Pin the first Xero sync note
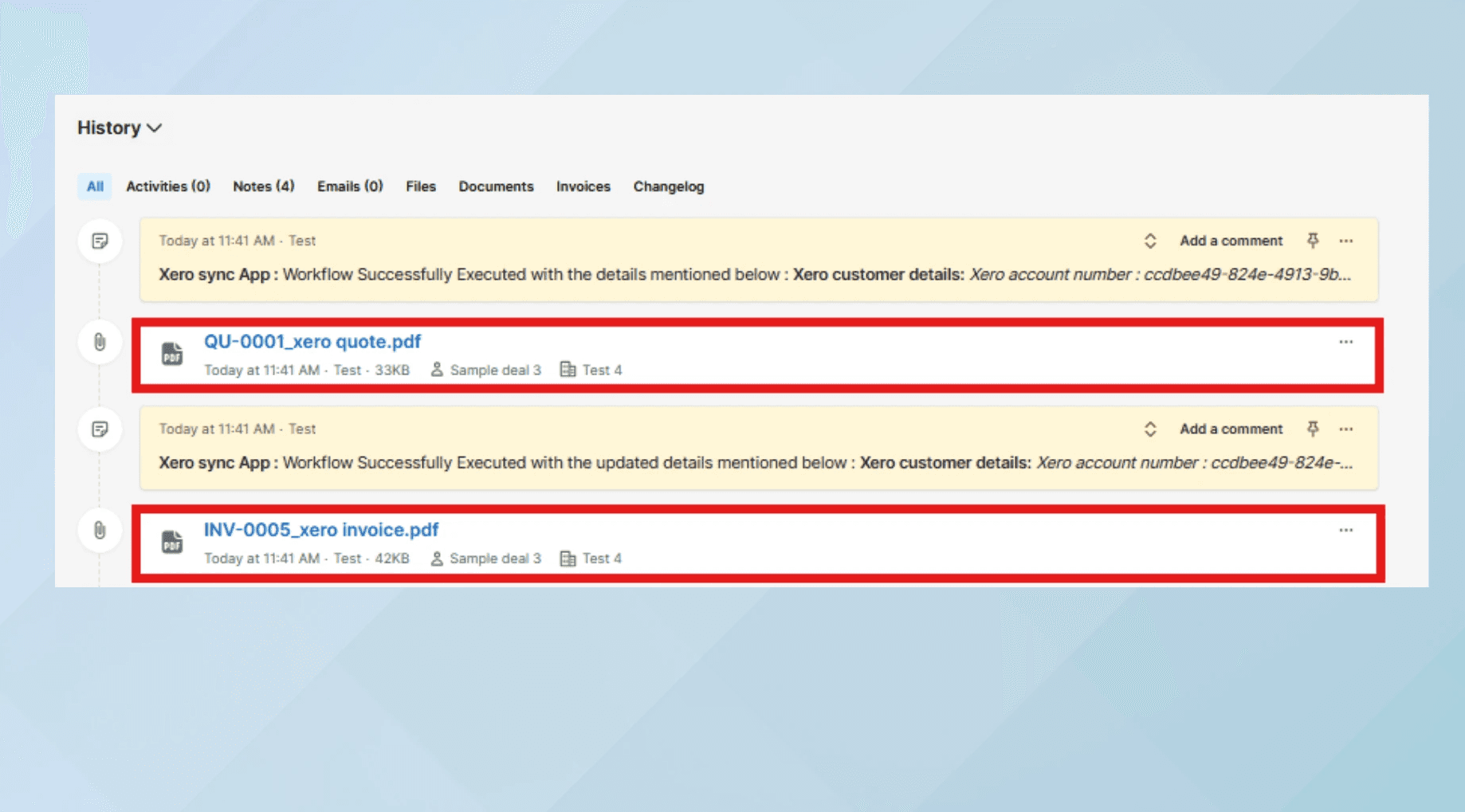This screenshot has width=1465, height=812. click(1313, 241)
